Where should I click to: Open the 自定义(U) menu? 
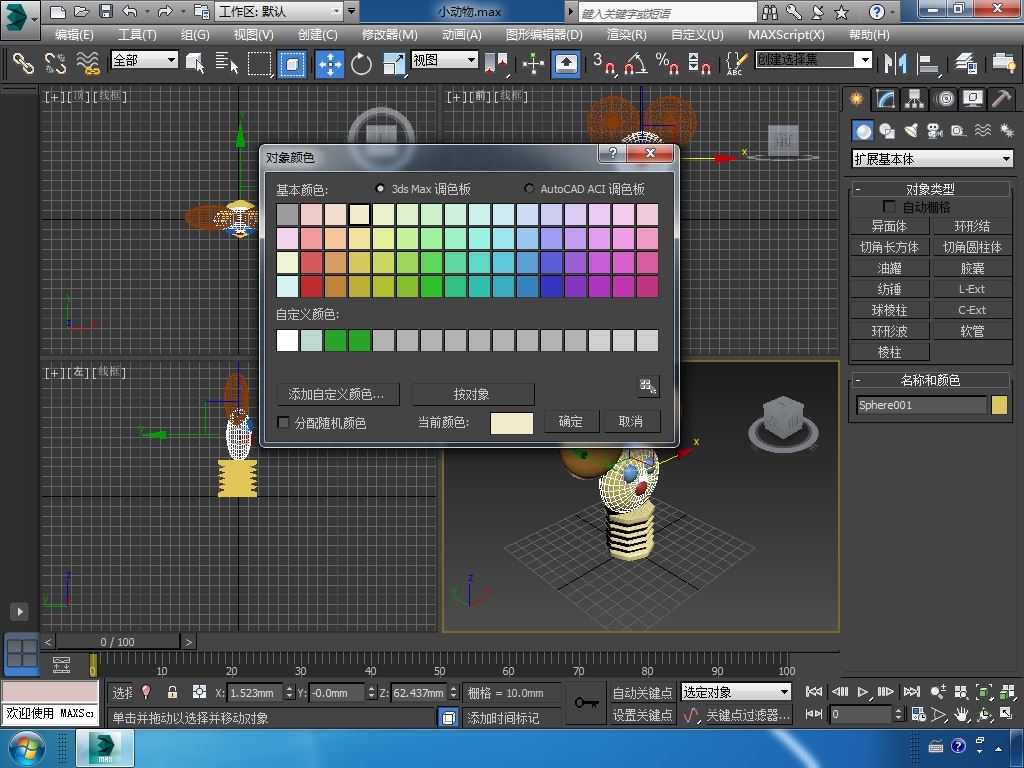(x=697, y=35)
